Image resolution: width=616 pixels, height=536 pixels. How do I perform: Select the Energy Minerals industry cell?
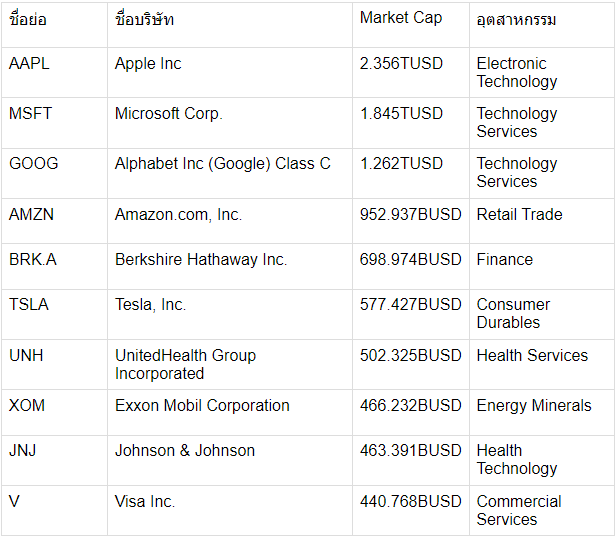pos(533,406)
